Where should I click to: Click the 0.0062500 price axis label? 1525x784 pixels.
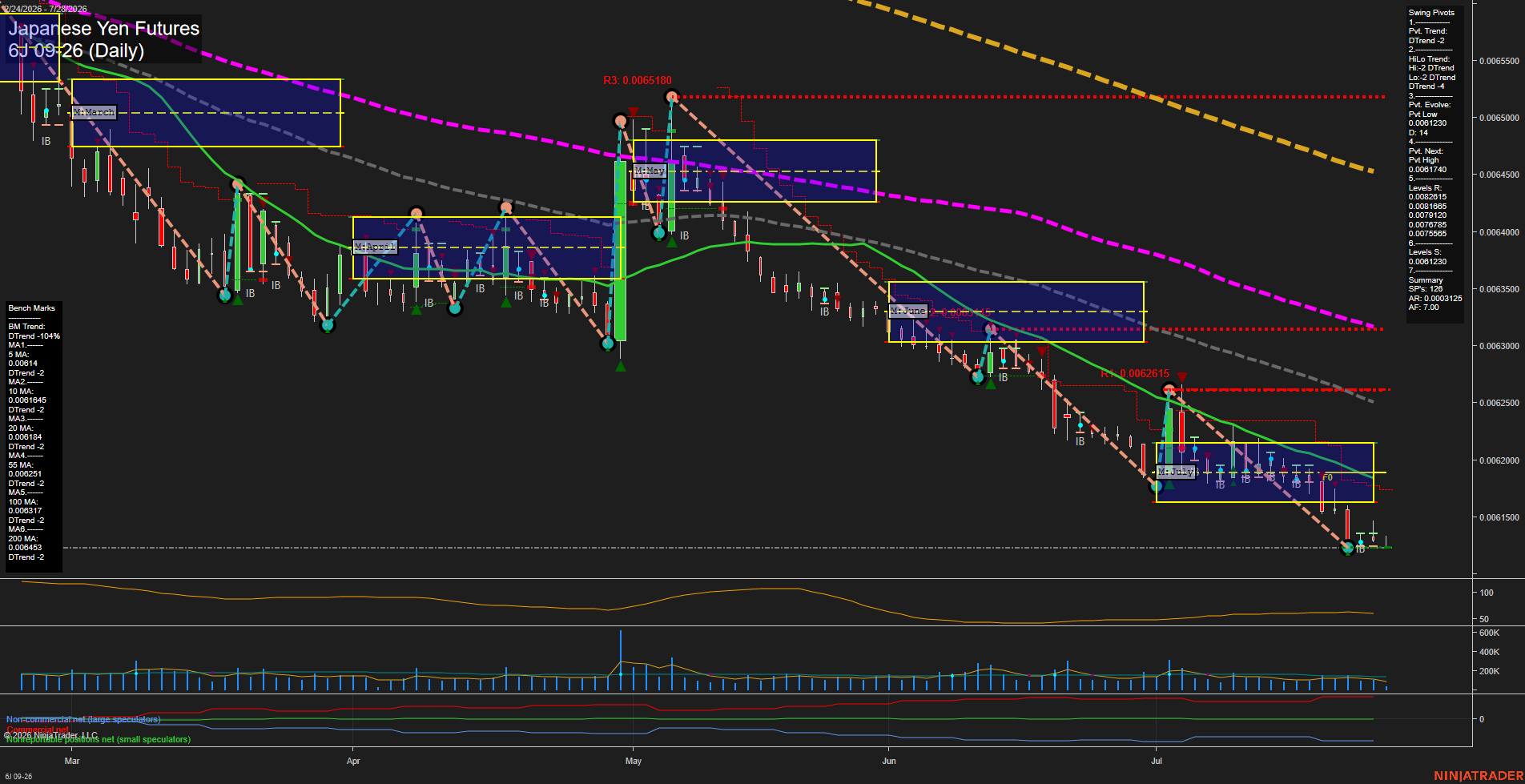1499,404
